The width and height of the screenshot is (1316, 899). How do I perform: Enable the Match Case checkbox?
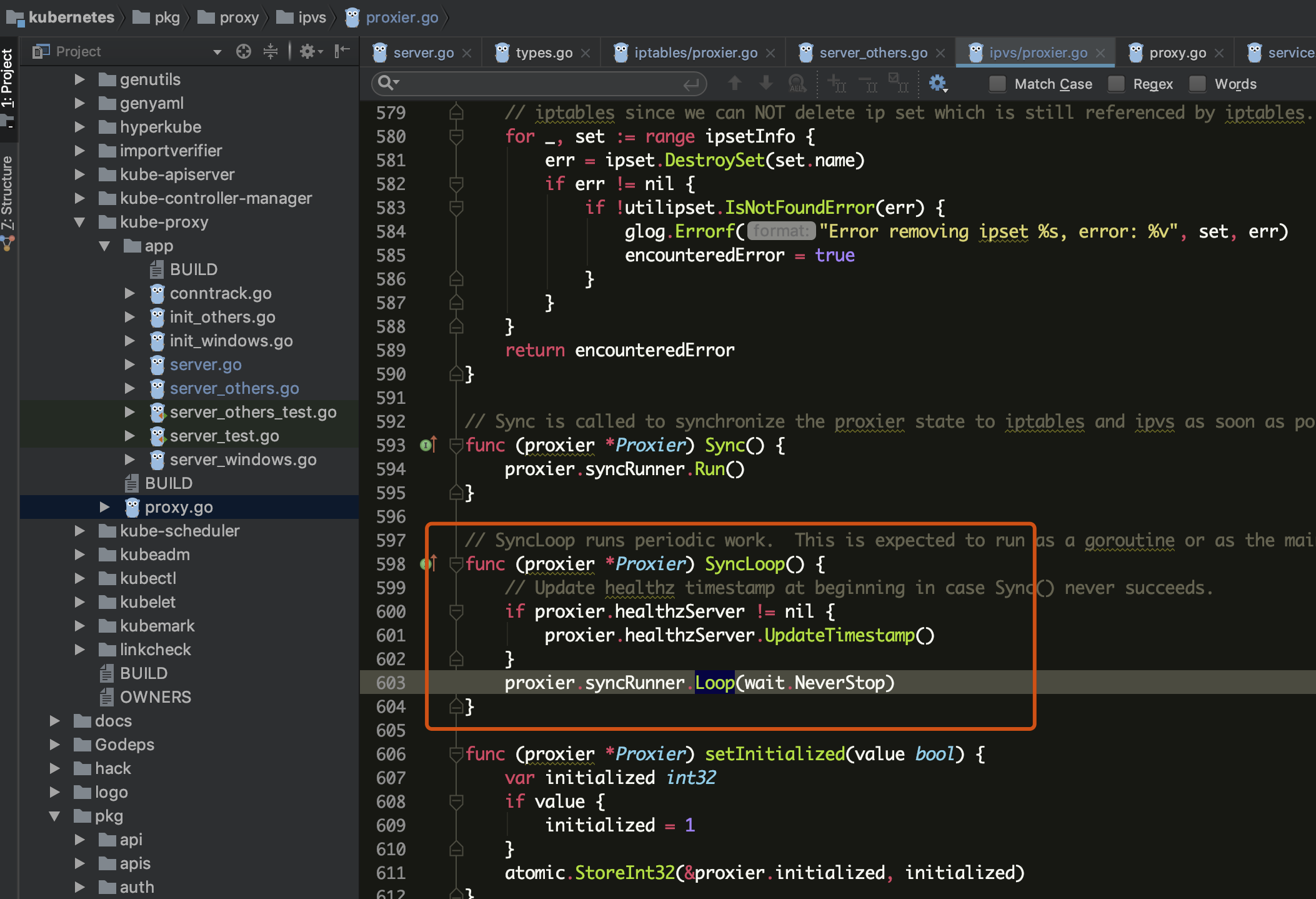point(998,84)
